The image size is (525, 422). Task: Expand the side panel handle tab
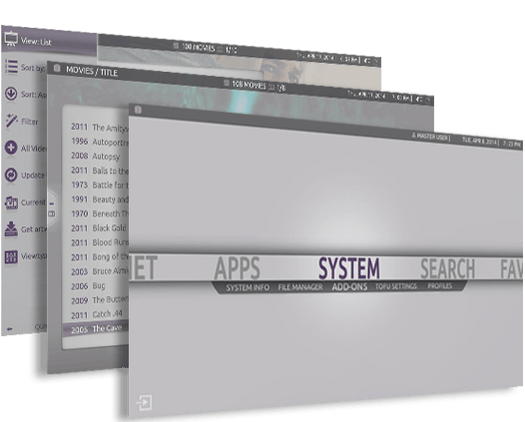click(x=52, y=209)
